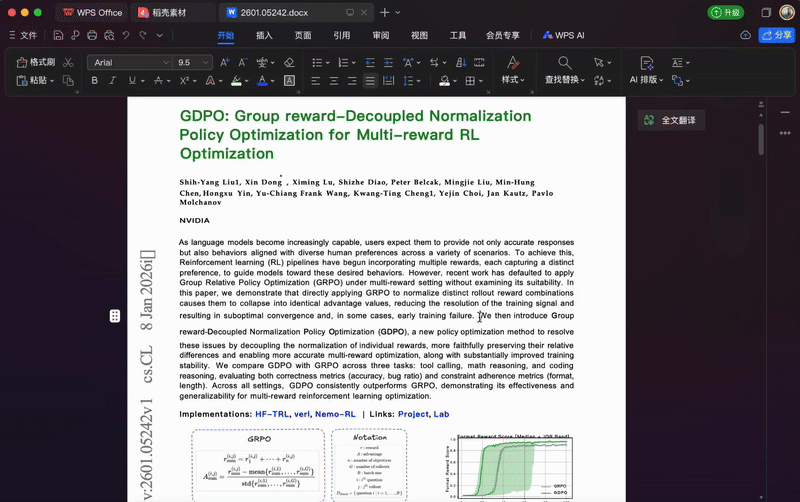Click the Share (分享) button
The width and height of the screenshot is (800, 502).
click(x=777, y=35)
